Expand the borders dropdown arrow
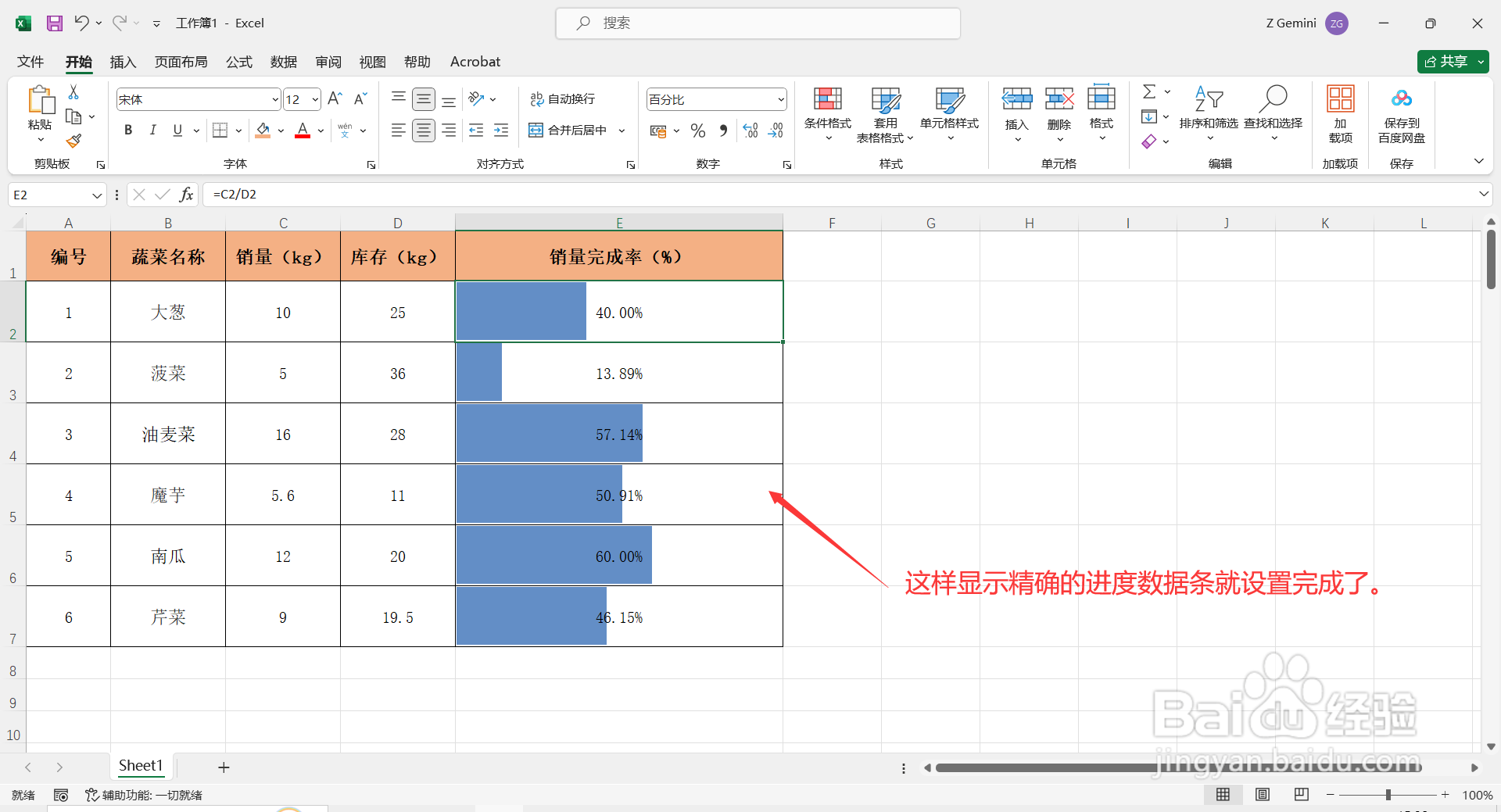The height and width of the screenshot is (812, 1501). pyautogui.click(x=238, y=131)
